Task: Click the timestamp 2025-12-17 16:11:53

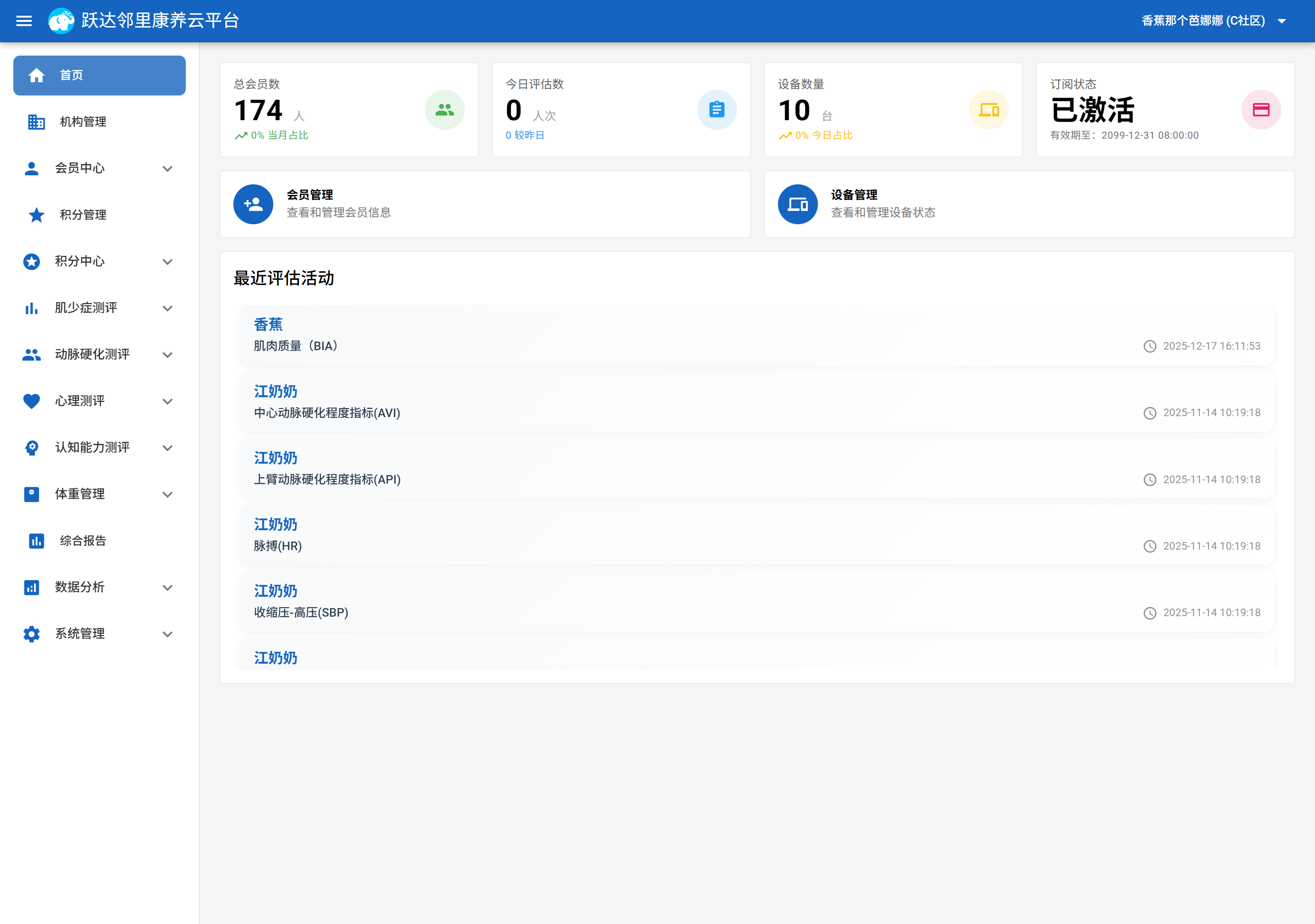Action: pyautogui.click(x=1211, y=346)
